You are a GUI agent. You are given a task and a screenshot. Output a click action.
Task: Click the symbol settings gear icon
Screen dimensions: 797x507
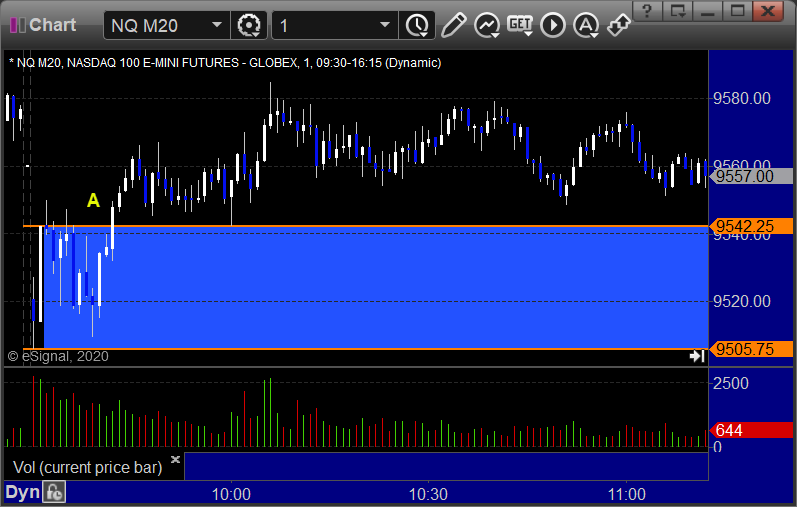click(249, 25)
